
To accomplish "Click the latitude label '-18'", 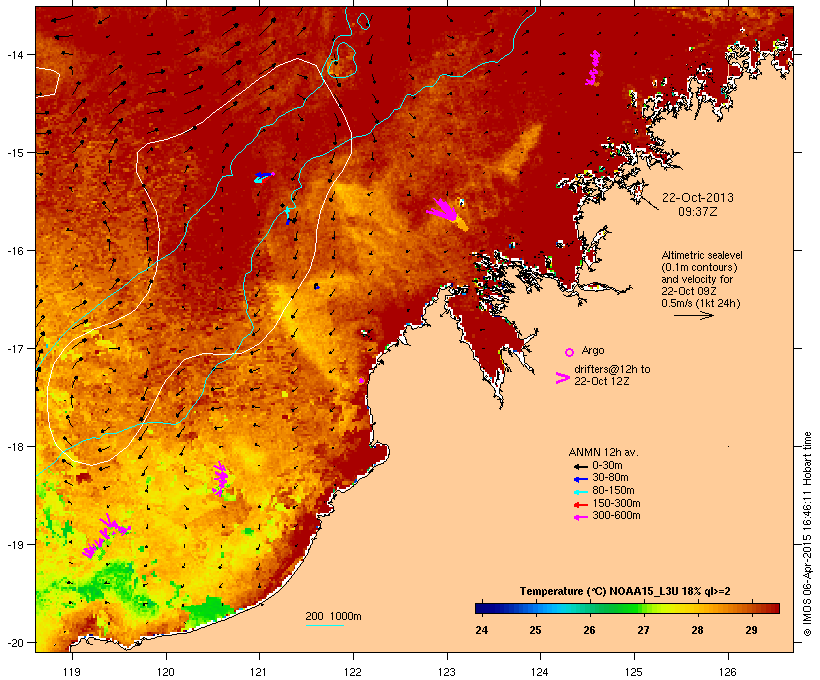I will 14,447.
